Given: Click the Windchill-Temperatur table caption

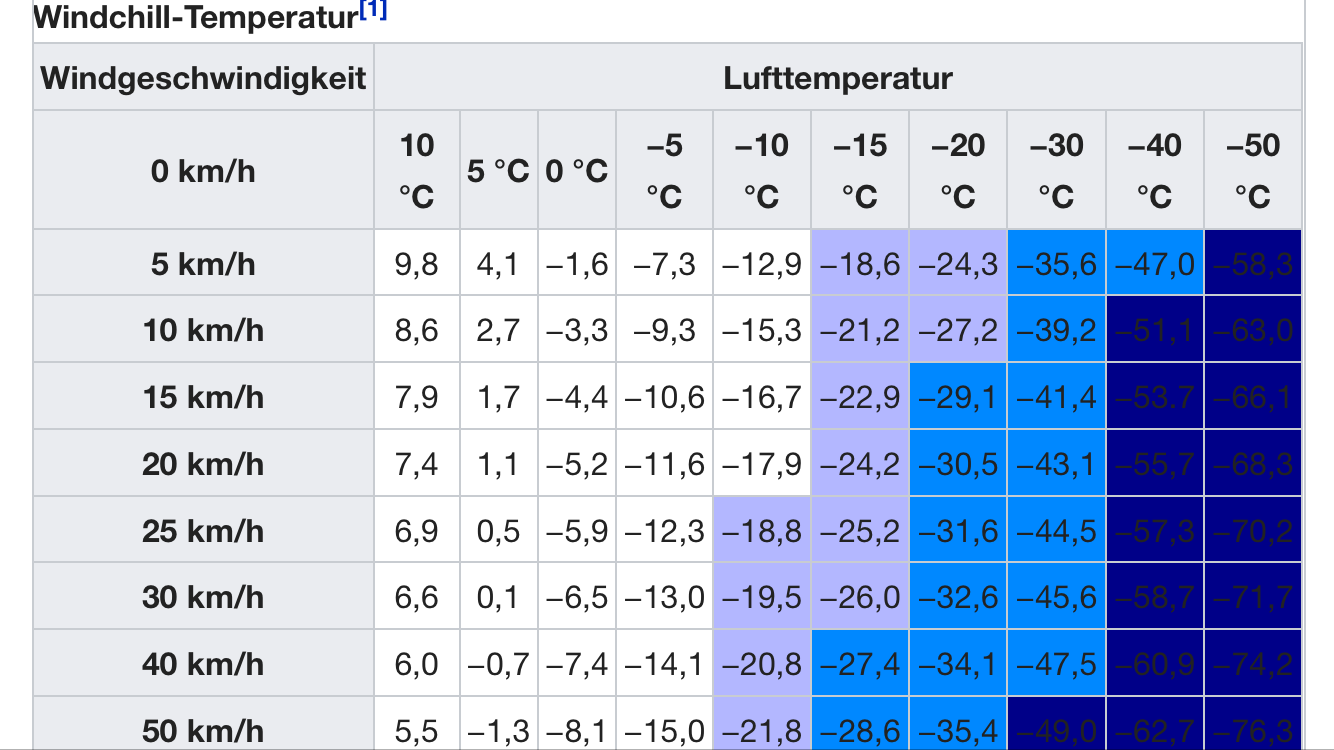Looking at the screenshot, I should pyautogui.click(x=196, y=16).
